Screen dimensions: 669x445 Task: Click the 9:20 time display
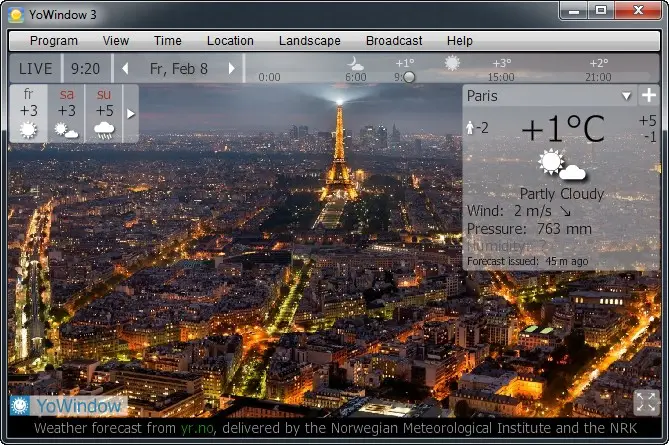tap(86, 69)
